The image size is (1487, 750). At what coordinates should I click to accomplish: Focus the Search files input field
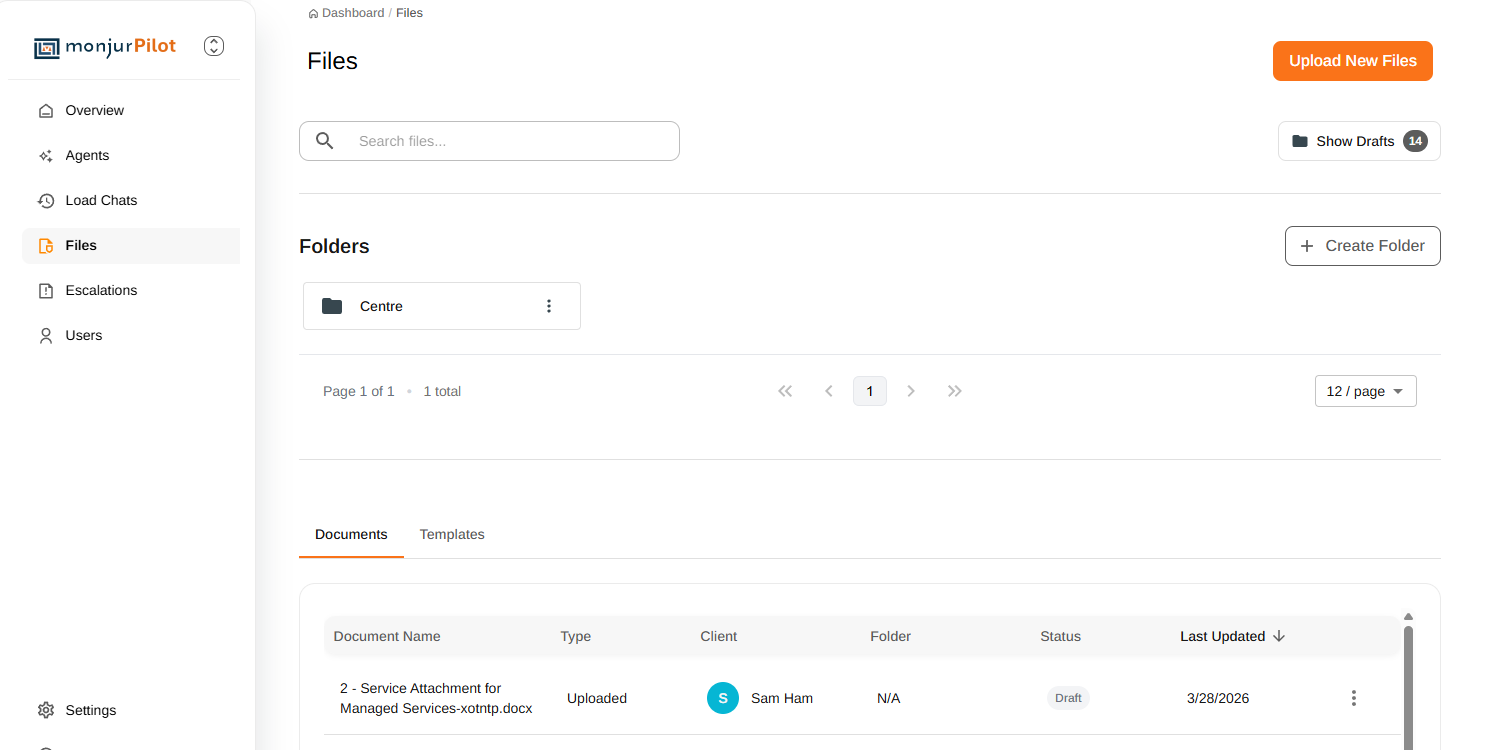click(489, 141)
